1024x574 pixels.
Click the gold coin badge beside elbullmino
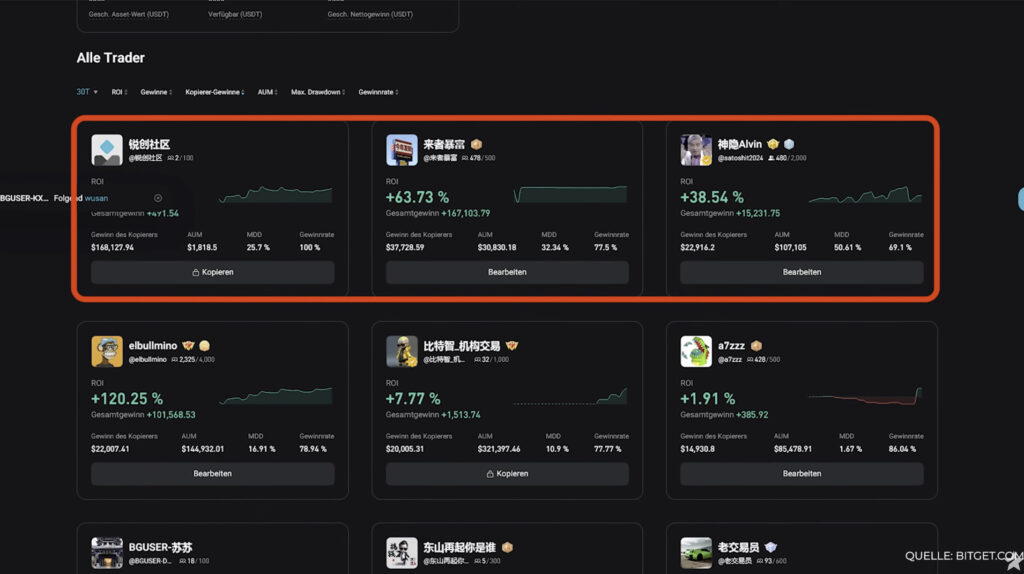204,345
